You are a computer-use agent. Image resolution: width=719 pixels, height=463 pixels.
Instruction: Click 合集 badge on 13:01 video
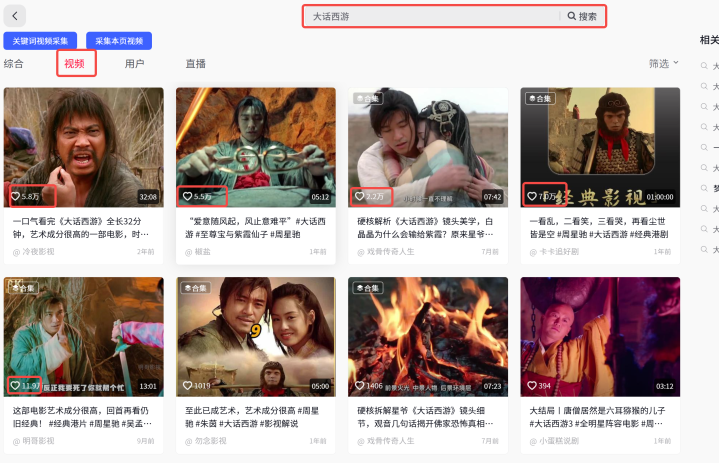[x=23, y=288]
